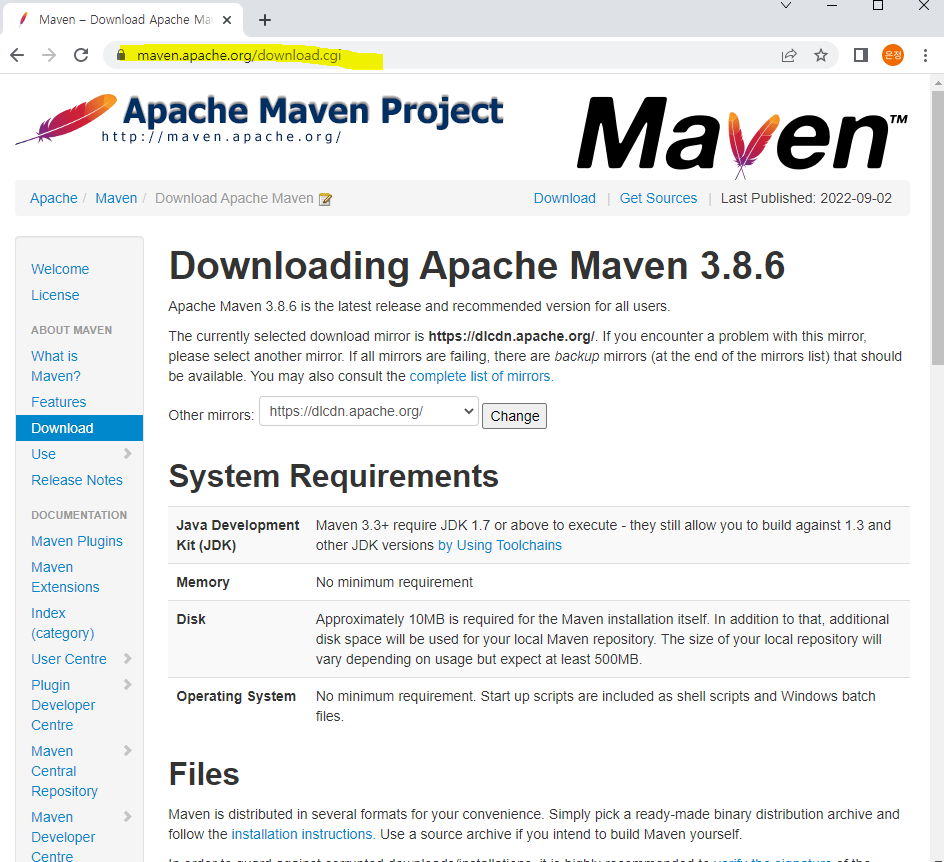The width and height of the screenshot is (944, 862).
Task: Open the complete list of mirrors link
Action: click(482, 376)
